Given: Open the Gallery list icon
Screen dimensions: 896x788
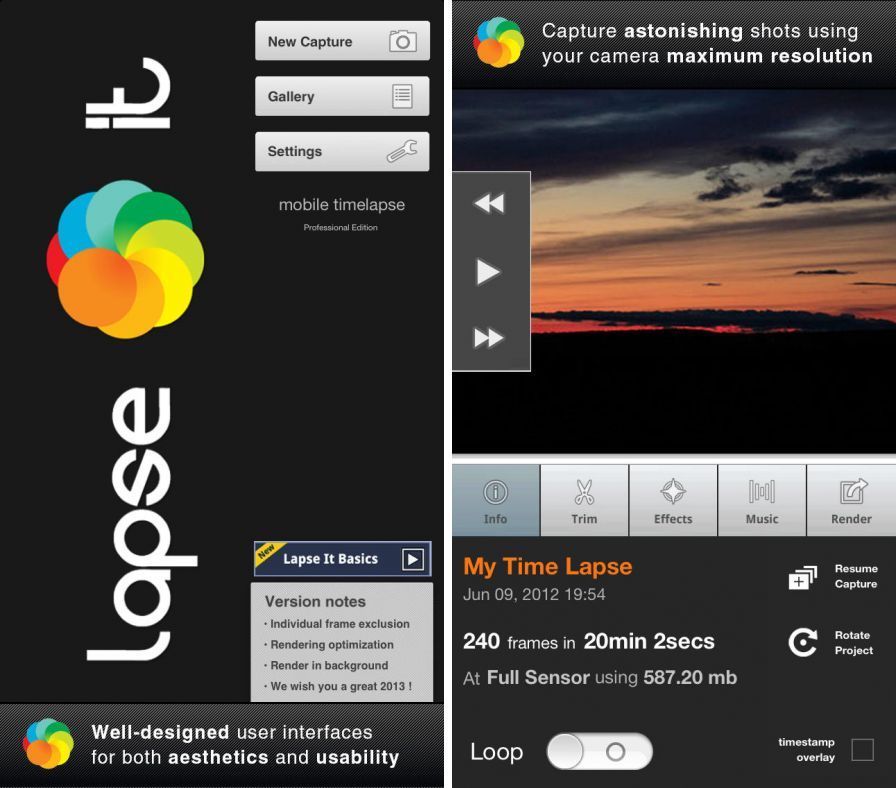Looking at the screenshot, I should (x=402, y=96).
